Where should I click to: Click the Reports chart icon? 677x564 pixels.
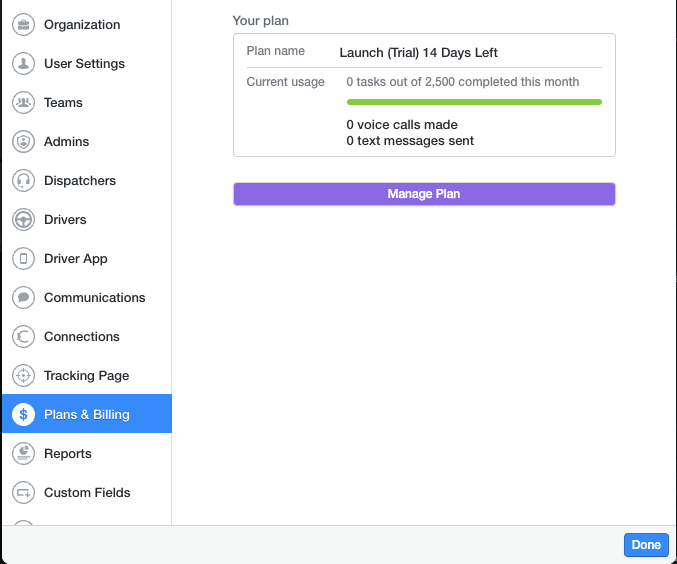[x=23, y=453]
